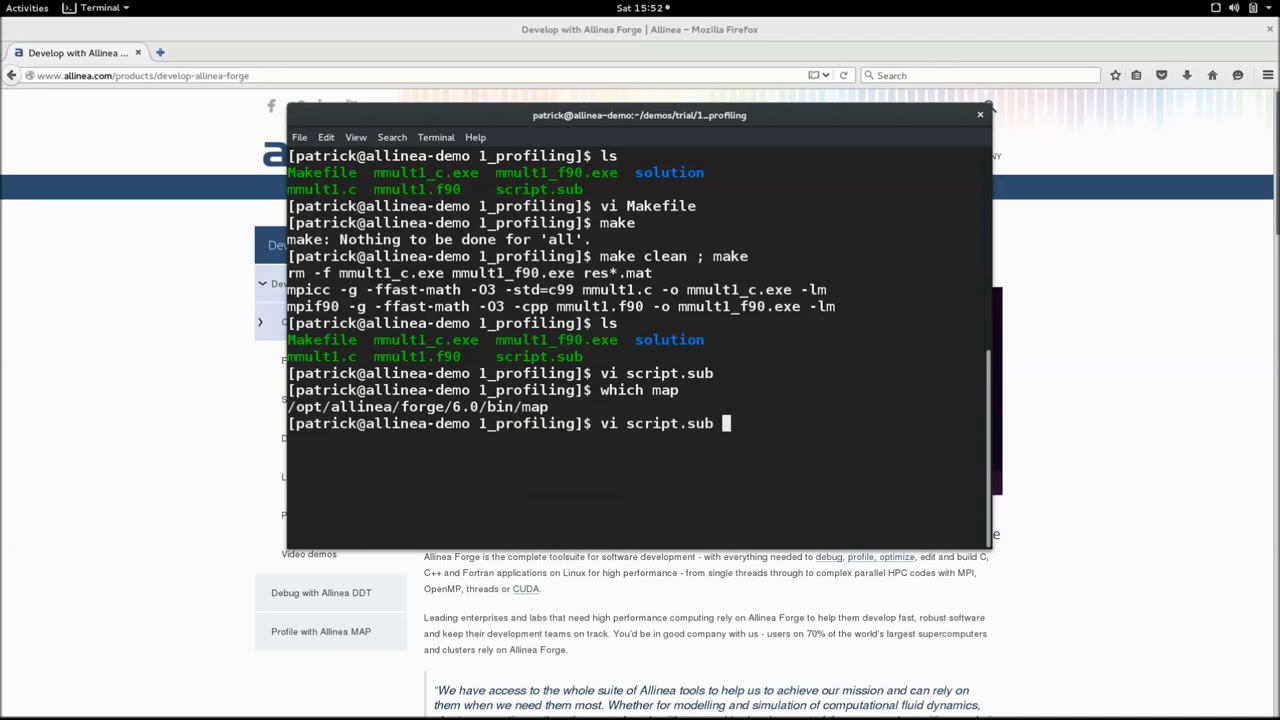Screen dimensions: 1280x720
Task: Close the Develop with Allinea tab
Action: (138, 52)
